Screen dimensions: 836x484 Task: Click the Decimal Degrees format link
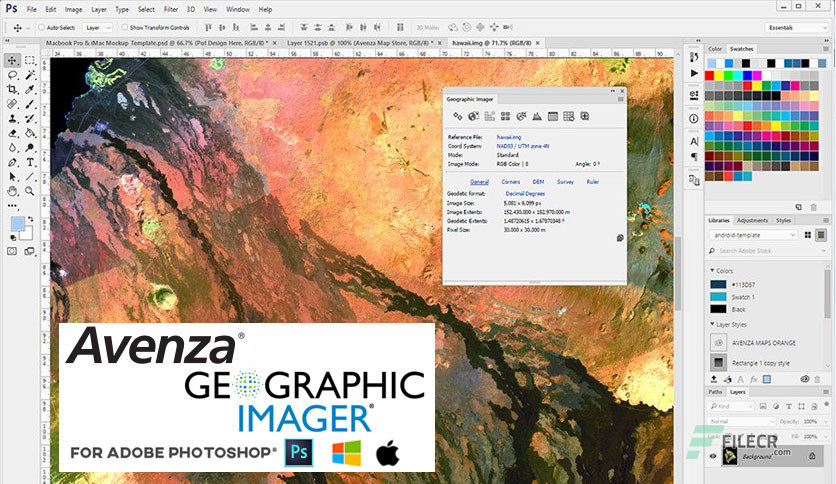pos(525,194)
